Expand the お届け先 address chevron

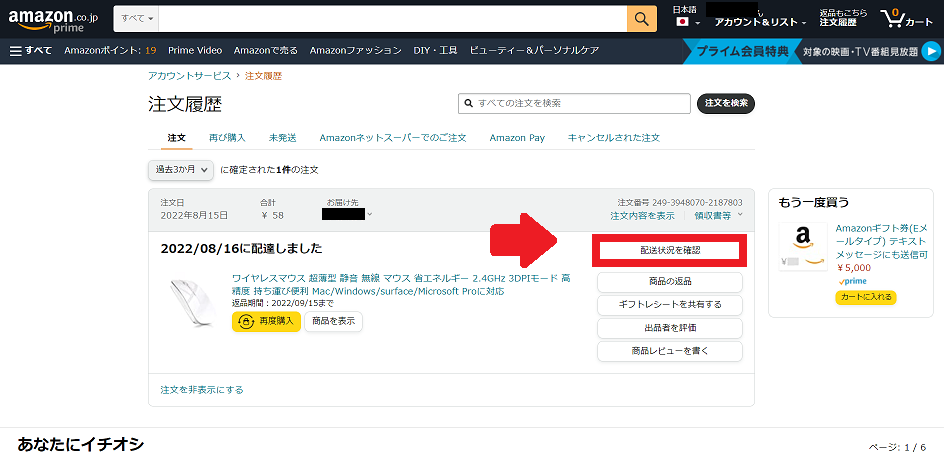coord(370,214)
